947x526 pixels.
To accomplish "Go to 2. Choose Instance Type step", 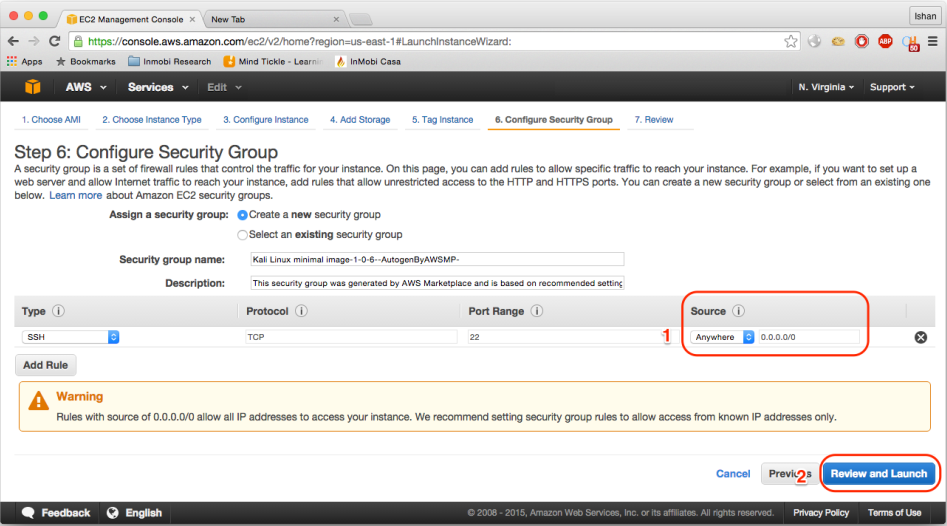I will click(x=152, y=120).
